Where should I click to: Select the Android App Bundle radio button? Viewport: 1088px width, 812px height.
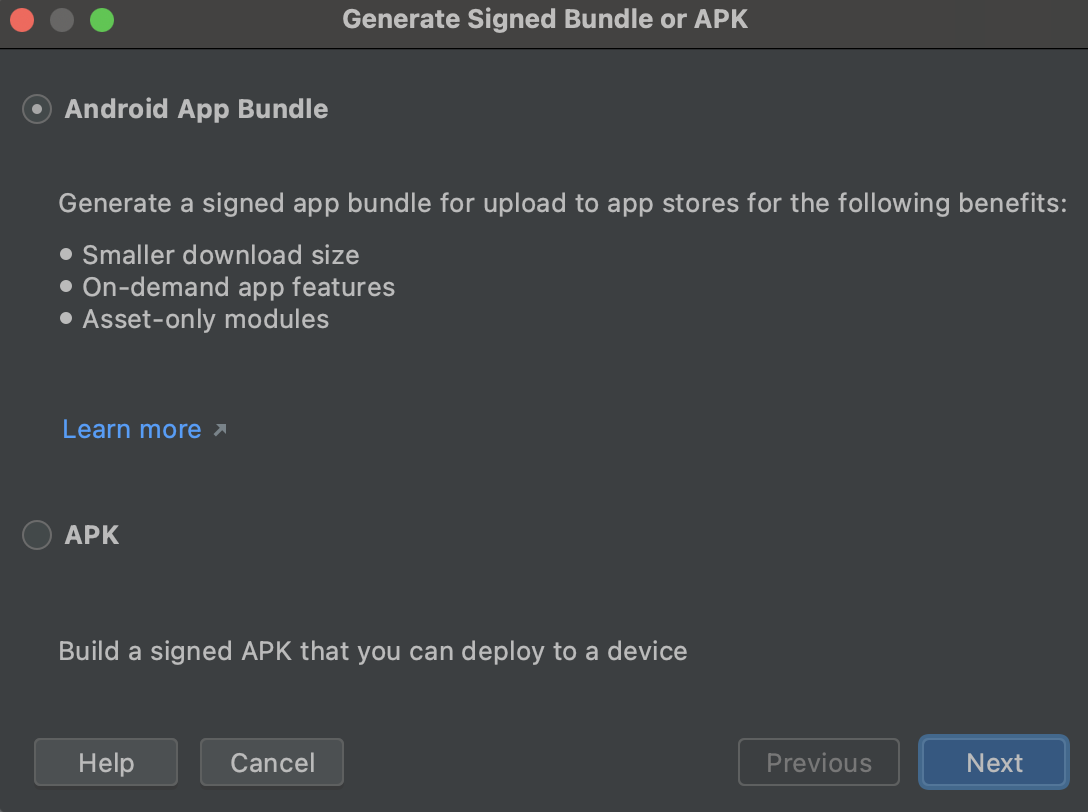coord(37,109)
